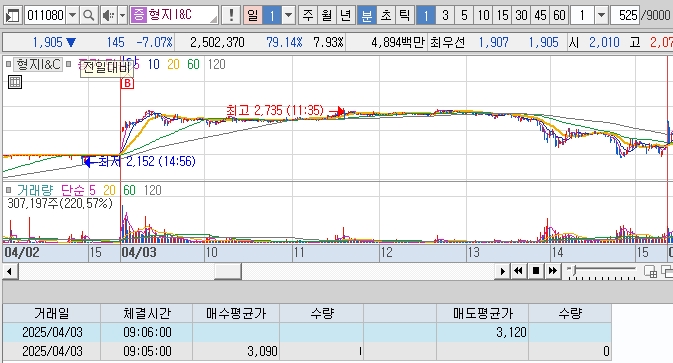Select the 주 weekly period button
This screenshot has width=673, height=363.
pyautogui.click(x=308, y=15)
